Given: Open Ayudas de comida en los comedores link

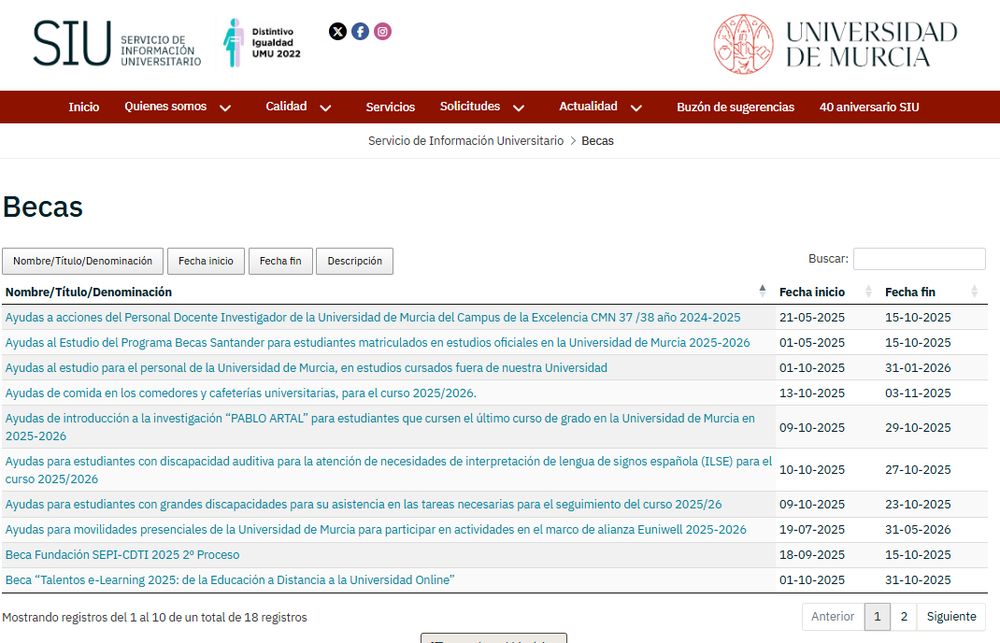Looking at the screenshot, I should pyautogui.click(x=241, y=393).
